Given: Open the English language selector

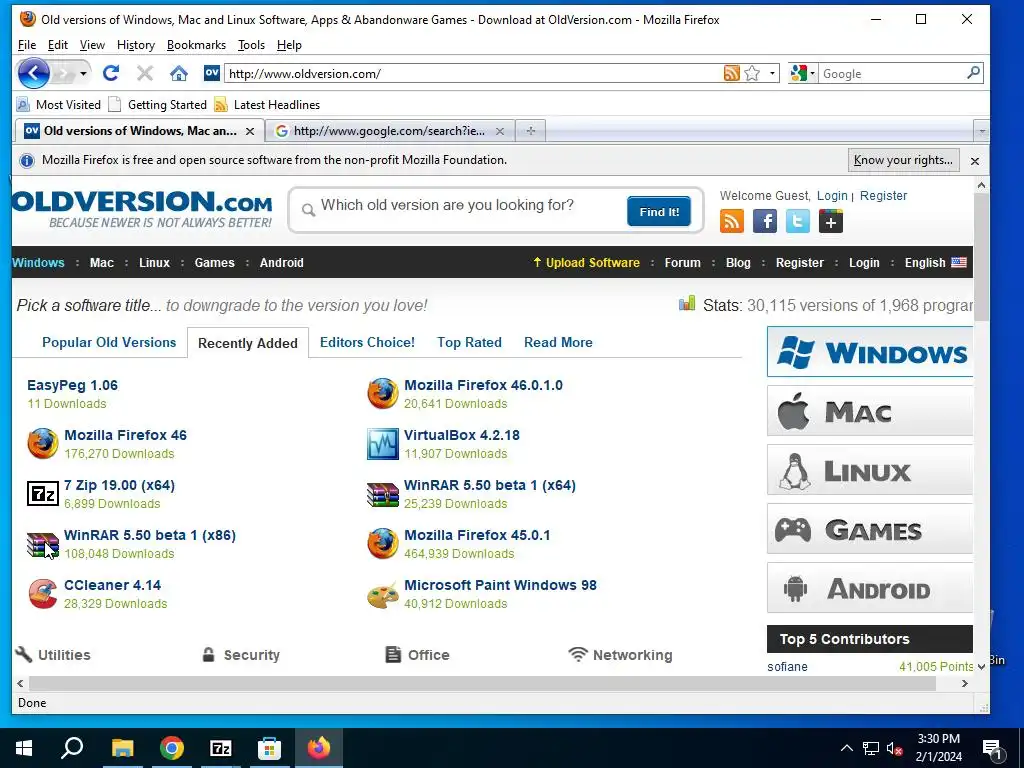Looking at the screenshot, I should click(x=935, y=263).
